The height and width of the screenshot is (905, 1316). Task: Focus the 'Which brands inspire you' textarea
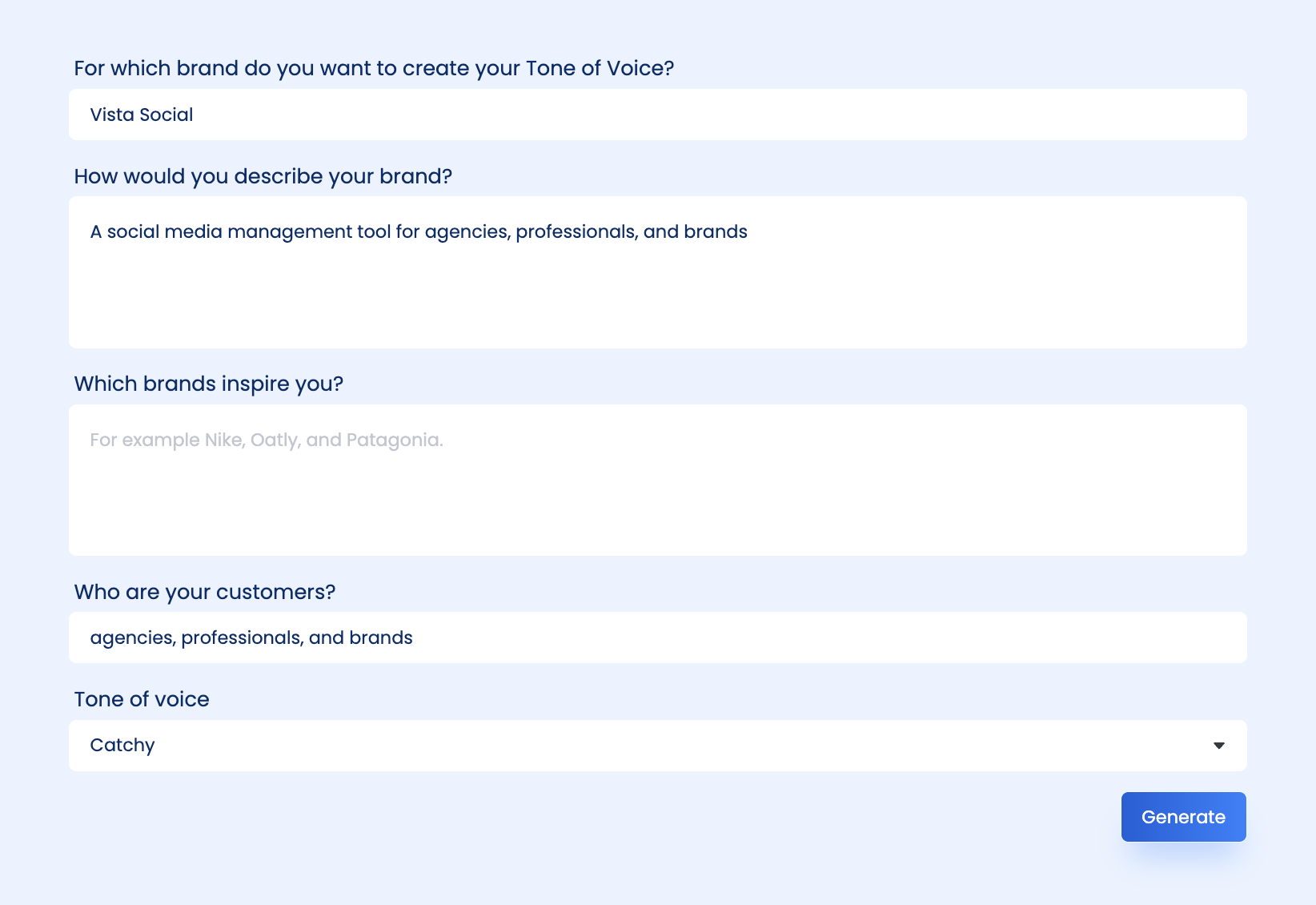(656, 481)
